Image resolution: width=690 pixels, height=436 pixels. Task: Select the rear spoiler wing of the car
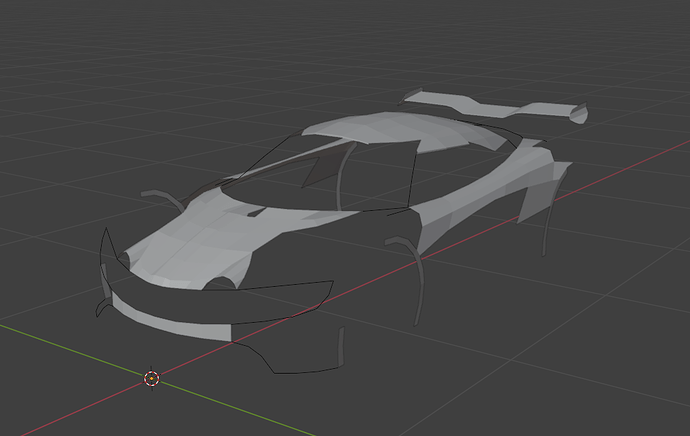[494, 106]
